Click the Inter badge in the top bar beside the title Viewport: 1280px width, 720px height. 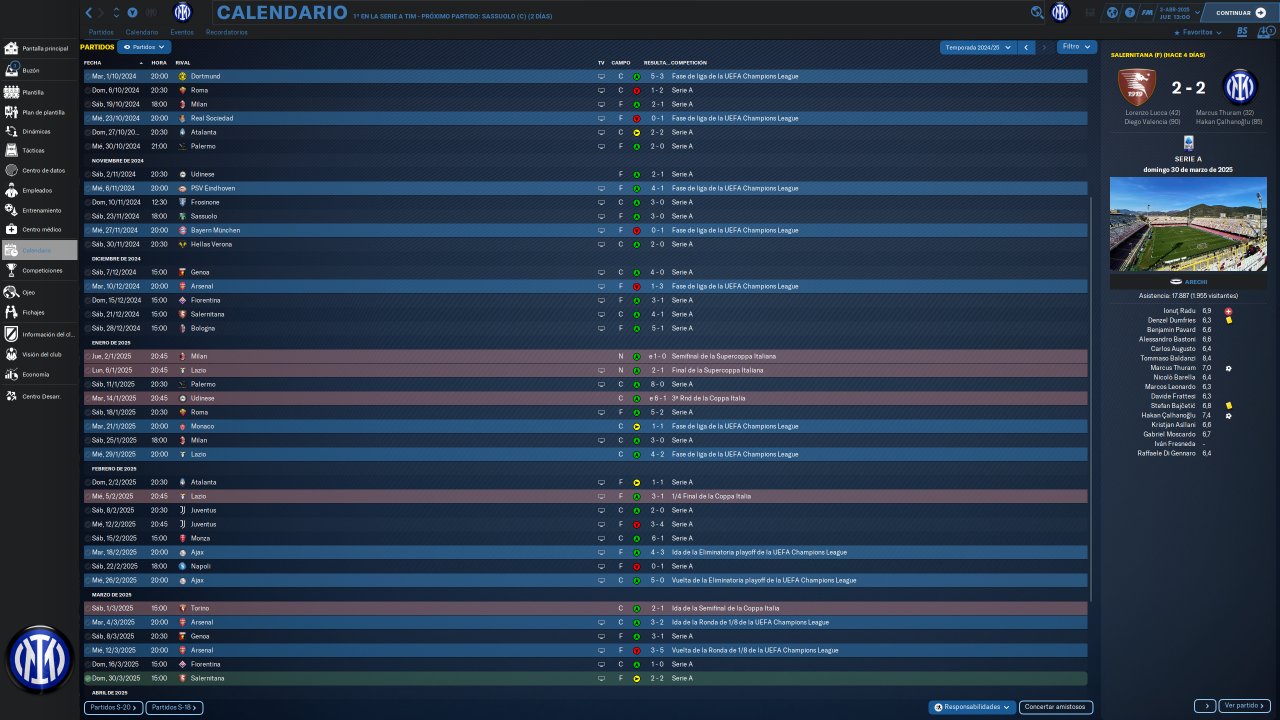click(x=182, y=12)
